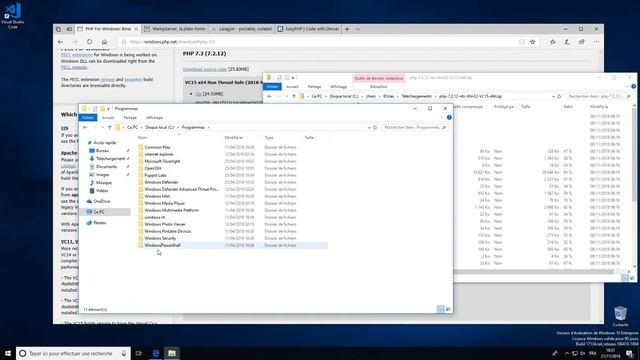Open Edge favorites hub icon

tap(553, 42)
